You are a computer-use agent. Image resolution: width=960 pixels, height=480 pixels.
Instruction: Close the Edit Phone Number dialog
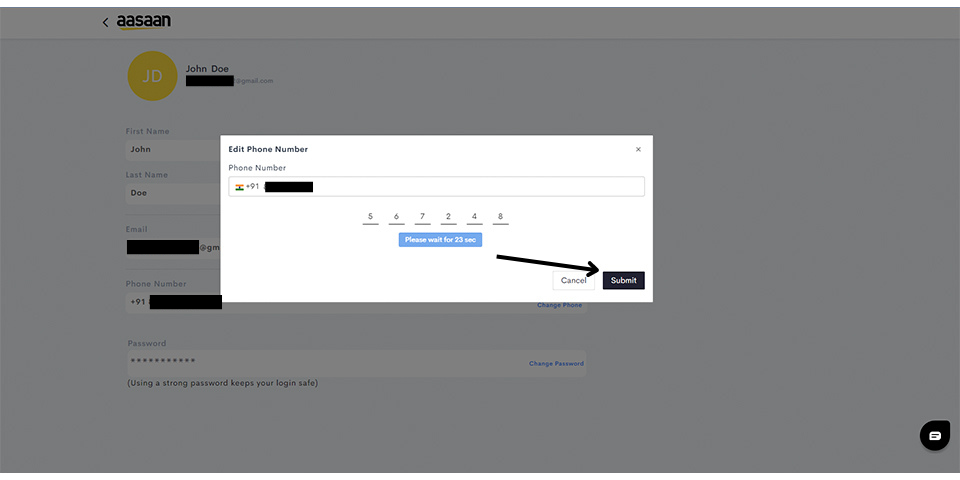(x=638, y=149)
